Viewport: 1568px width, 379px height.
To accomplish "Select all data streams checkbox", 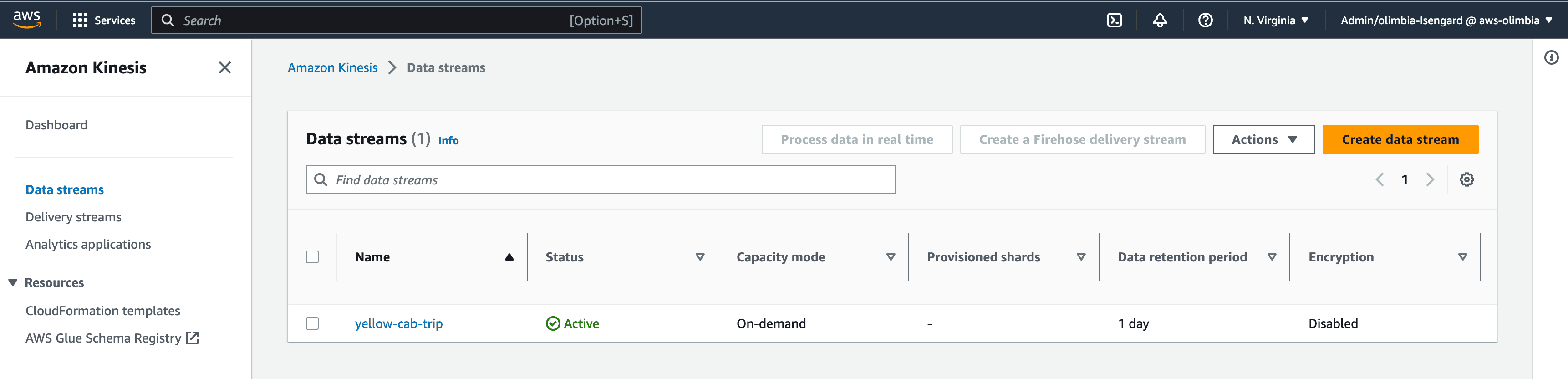I will pyautogui.click(x=312, y=257).
